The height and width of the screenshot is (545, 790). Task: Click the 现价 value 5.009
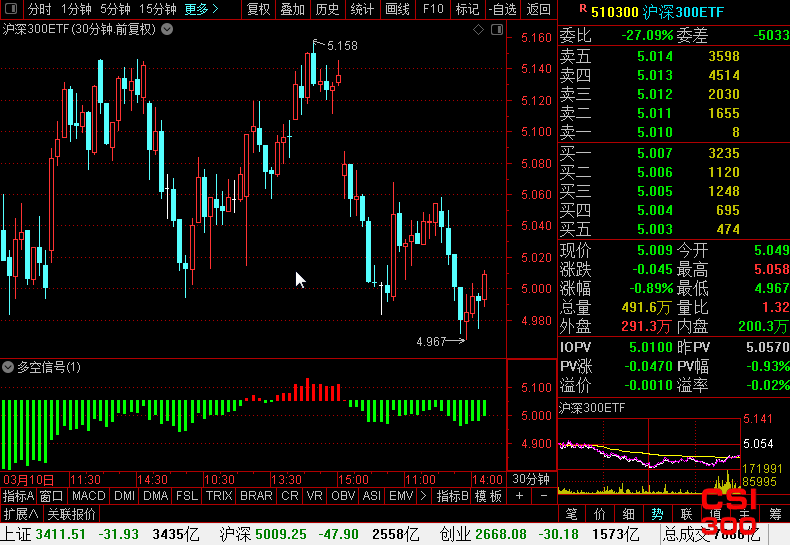point(654,250)
